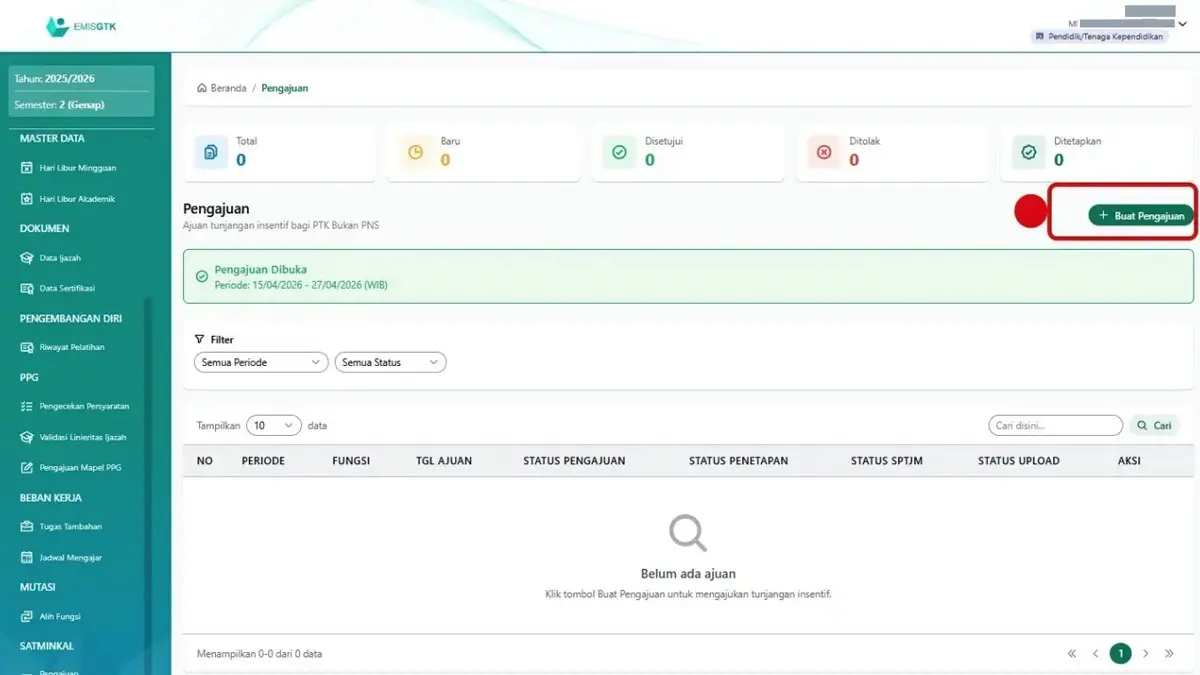Click the Data Sertifikasi icon
Screen dimensions: 1200x675
point(27,288)
